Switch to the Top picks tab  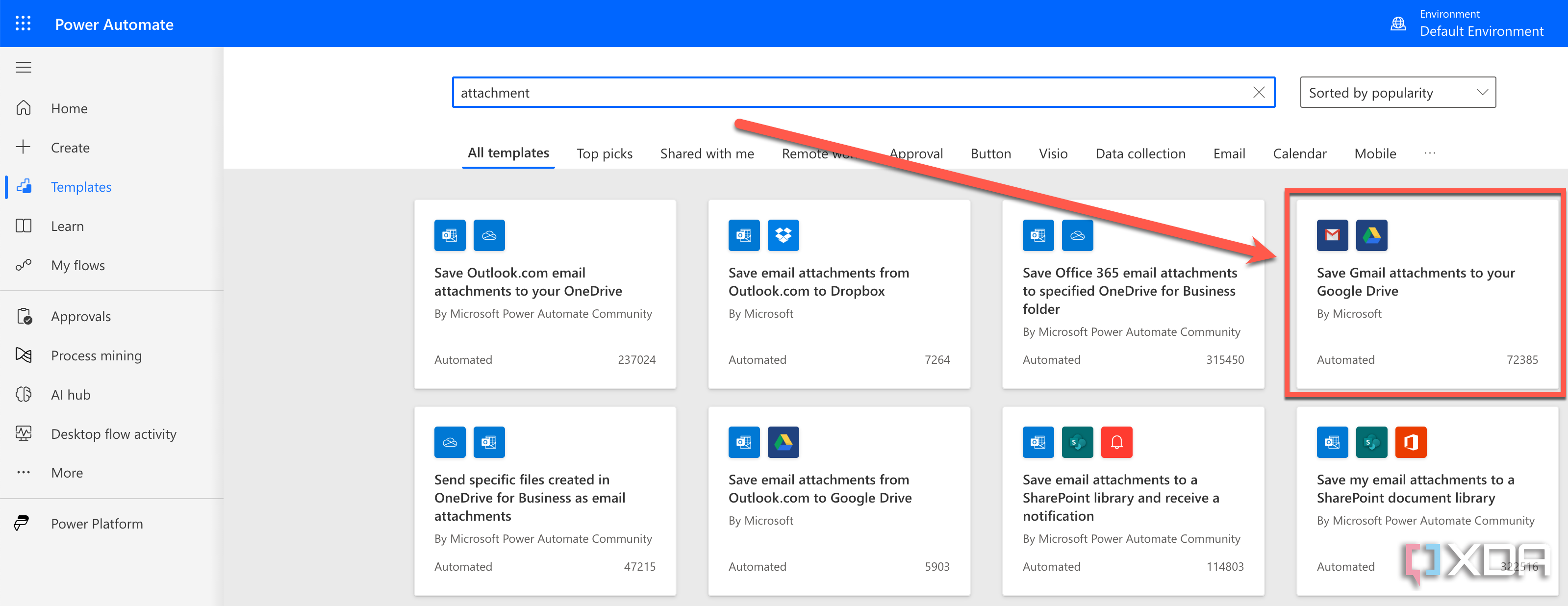pyautogui.click(x=605, y=153)
